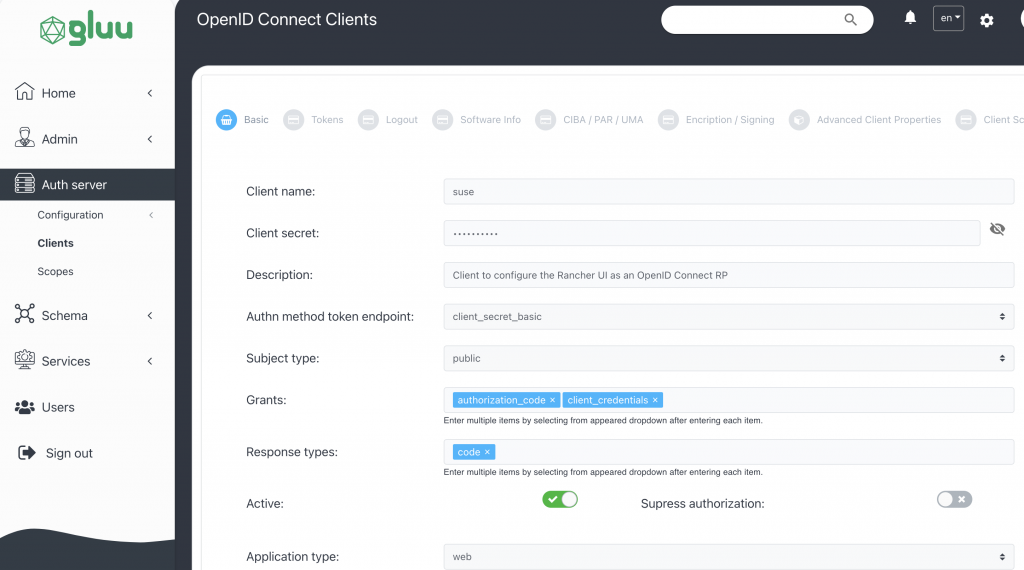
Task: Open Authn method token endpoint dropdown
Action: [x=728, y=316]
